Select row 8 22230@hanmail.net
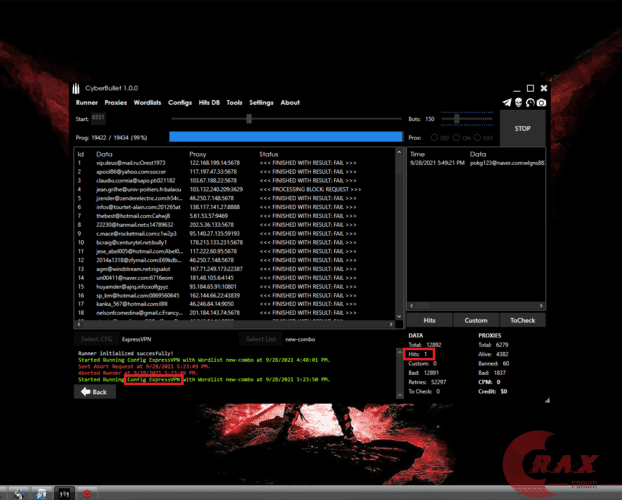 click(236, 225)
